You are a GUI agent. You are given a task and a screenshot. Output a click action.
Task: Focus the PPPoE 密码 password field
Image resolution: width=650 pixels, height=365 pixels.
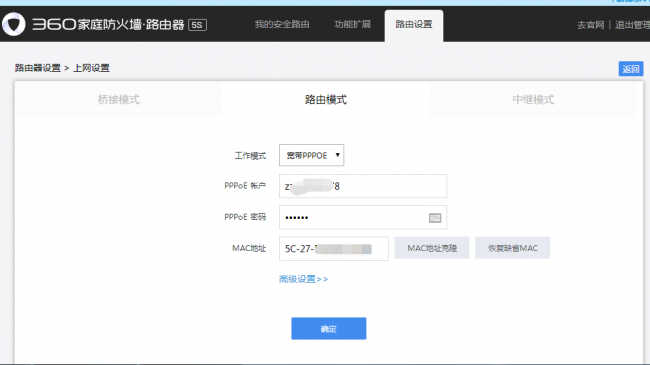pos(363,217)
